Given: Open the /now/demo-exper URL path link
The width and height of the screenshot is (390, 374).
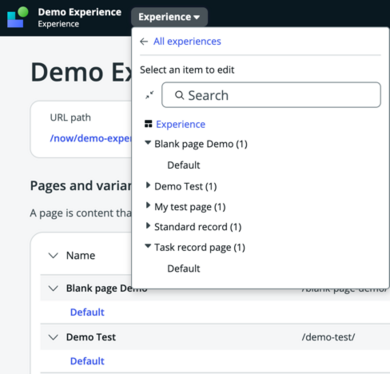Looking at the screenshot, I should (x=91, y=138).
